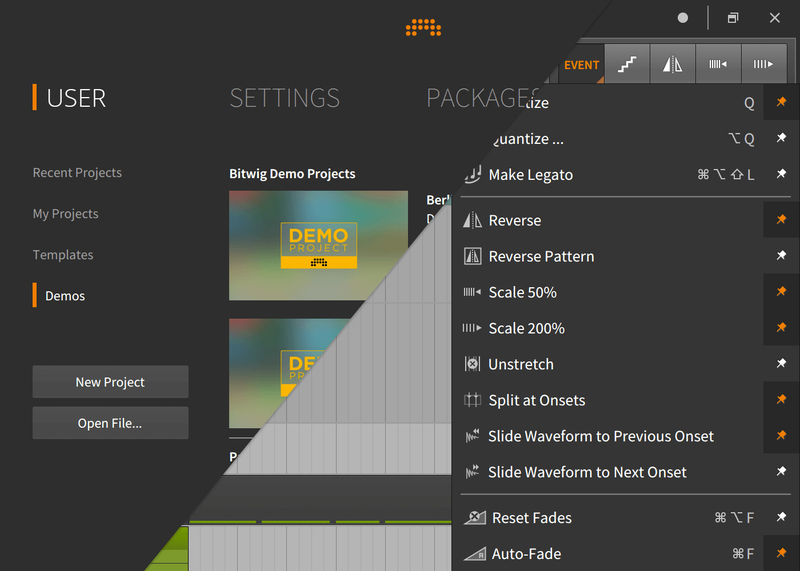Click the Scale 200% toolbar icon

(x=764, y=65)
